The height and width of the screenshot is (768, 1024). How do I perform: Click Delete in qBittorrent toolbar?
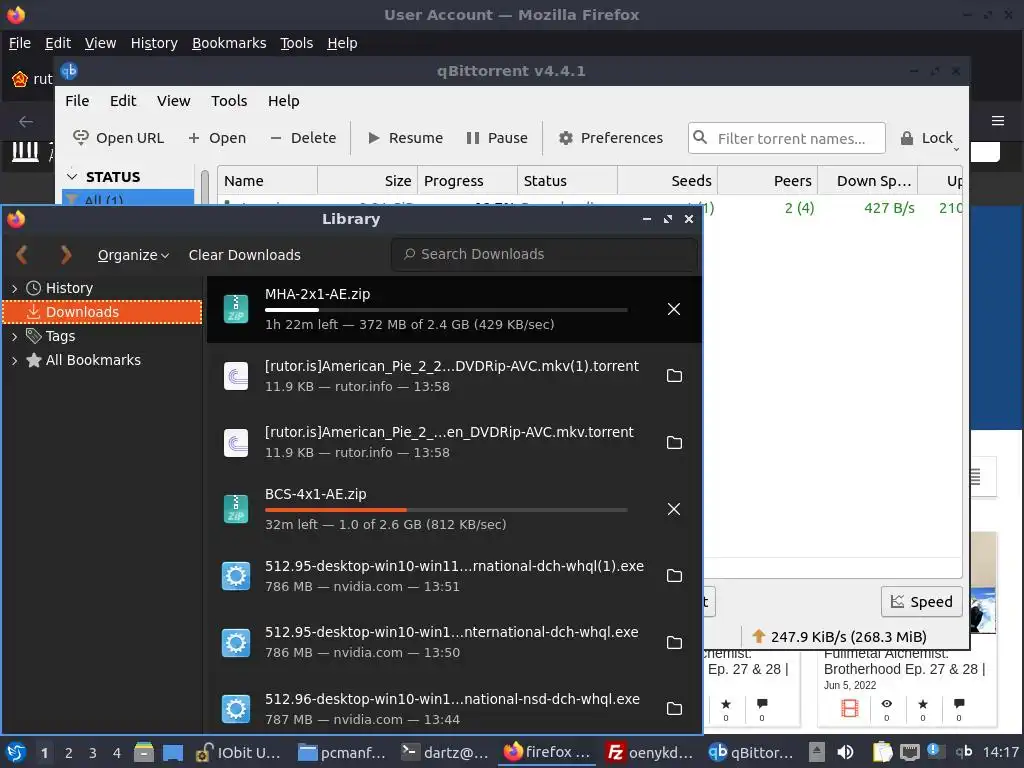(303, 138)
